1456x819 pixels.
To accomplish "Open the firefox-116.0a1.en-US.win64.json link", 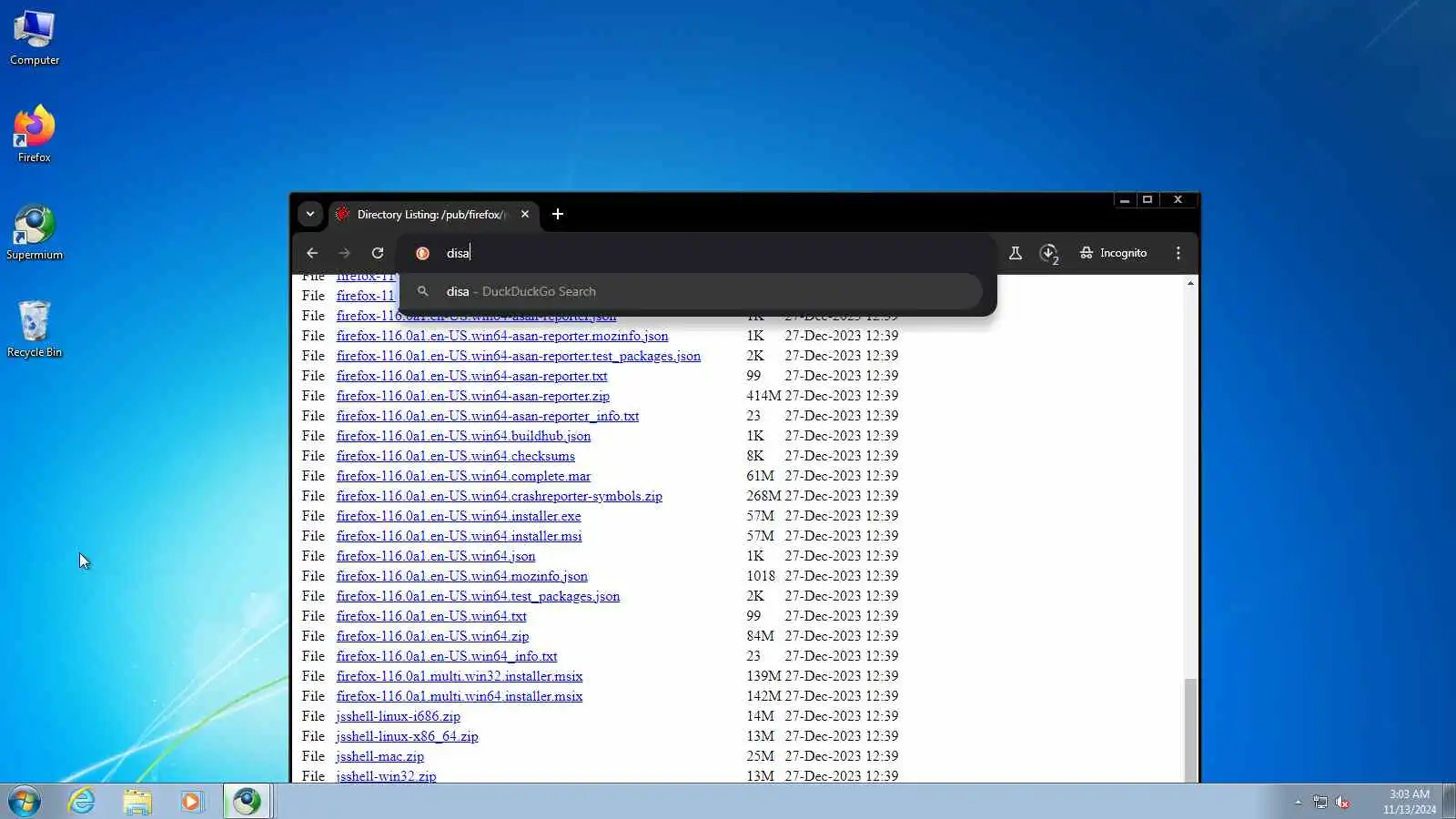I will 436,556.
